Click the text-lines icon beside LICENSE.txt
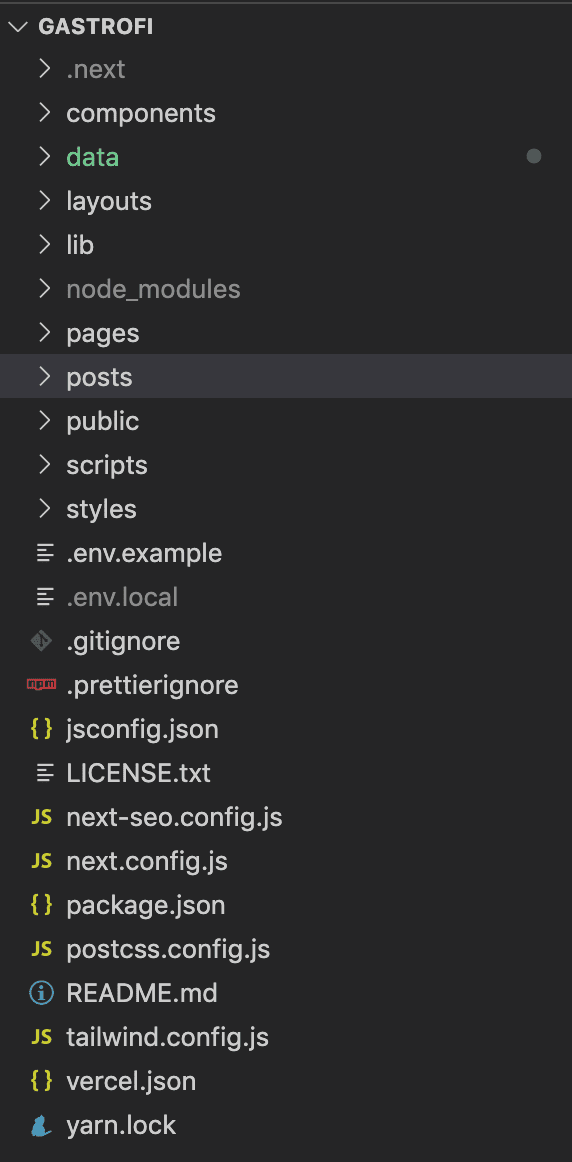This screenshot has width=572, height=1162. point(45,773)
